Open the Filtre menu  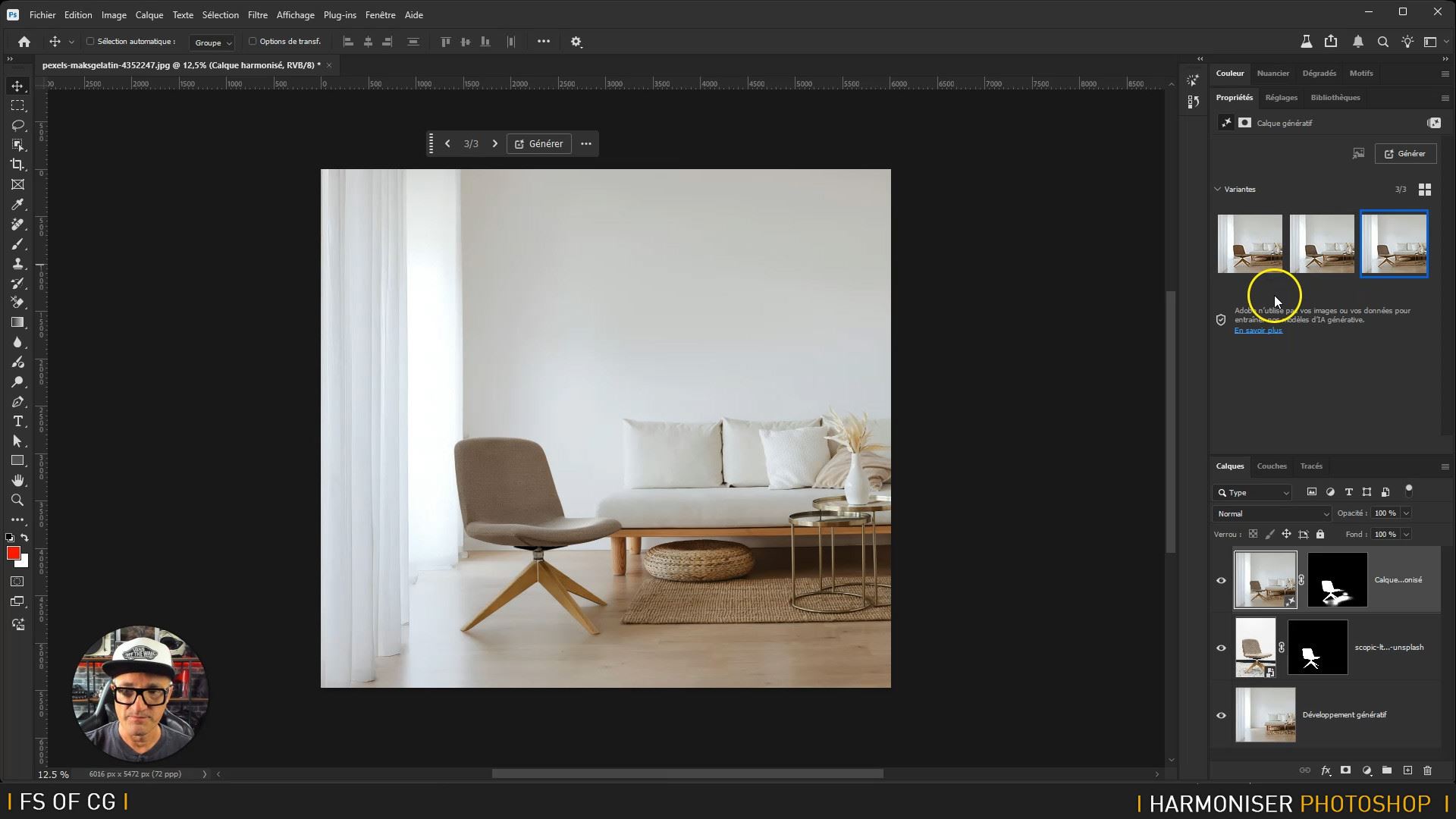[257, 15]
